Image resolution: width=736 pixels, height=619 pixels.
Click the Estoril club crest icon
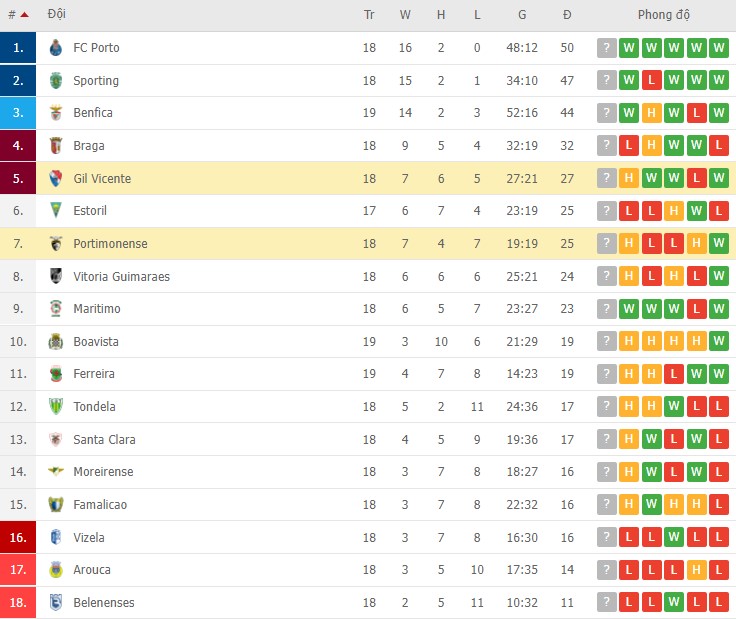(56, 211)
